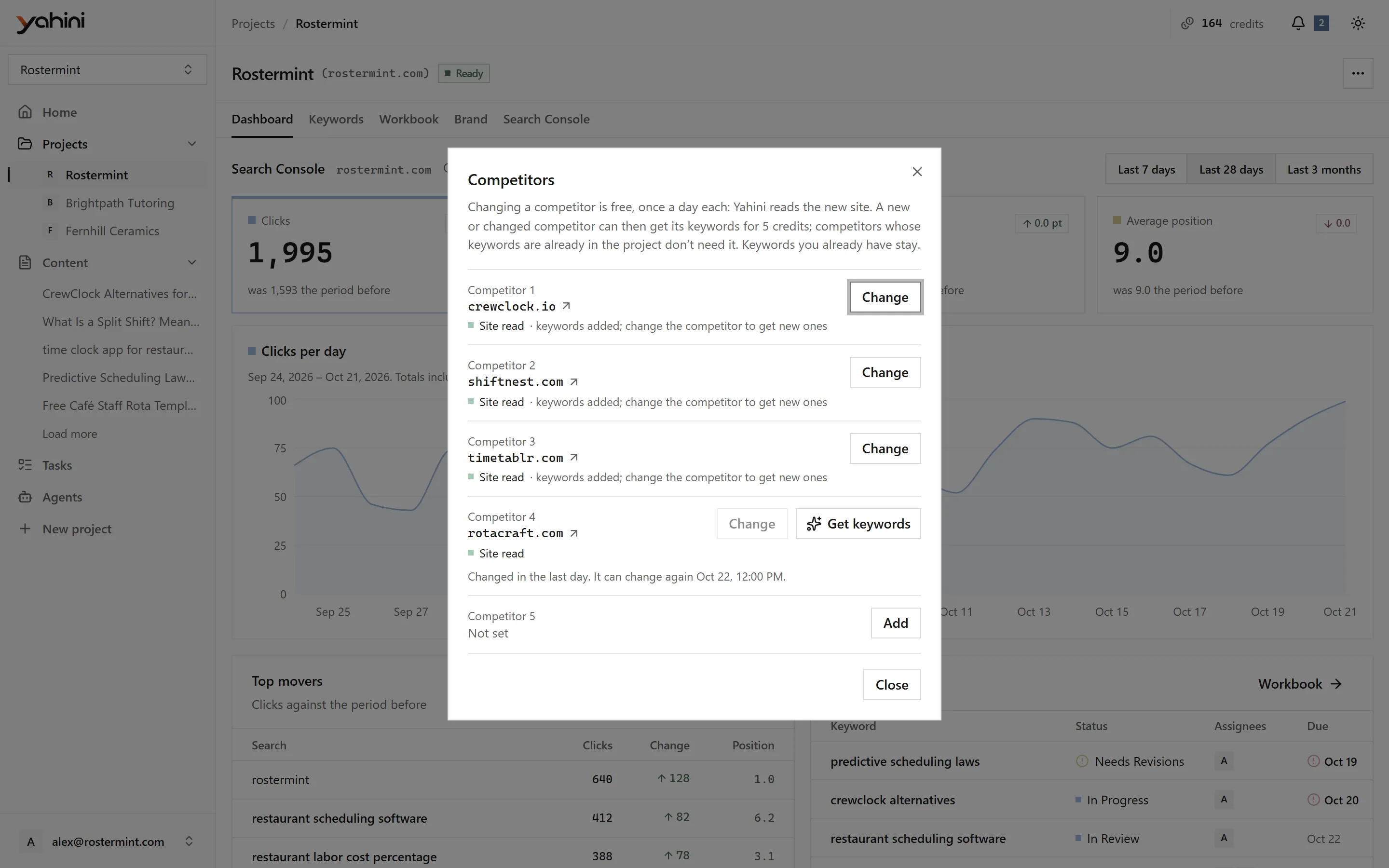Open Brightpath Tutoring project
1389x868 pixels.
[120, 203]
